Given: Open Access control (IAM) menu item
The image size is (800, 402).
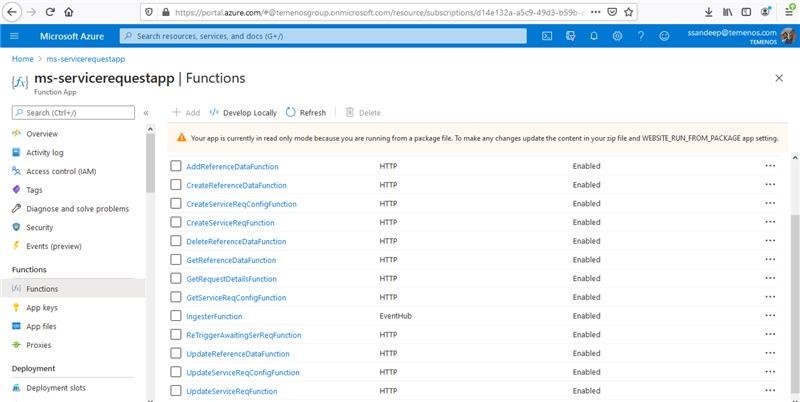Looking at the screenshot, I should point(60,171).
